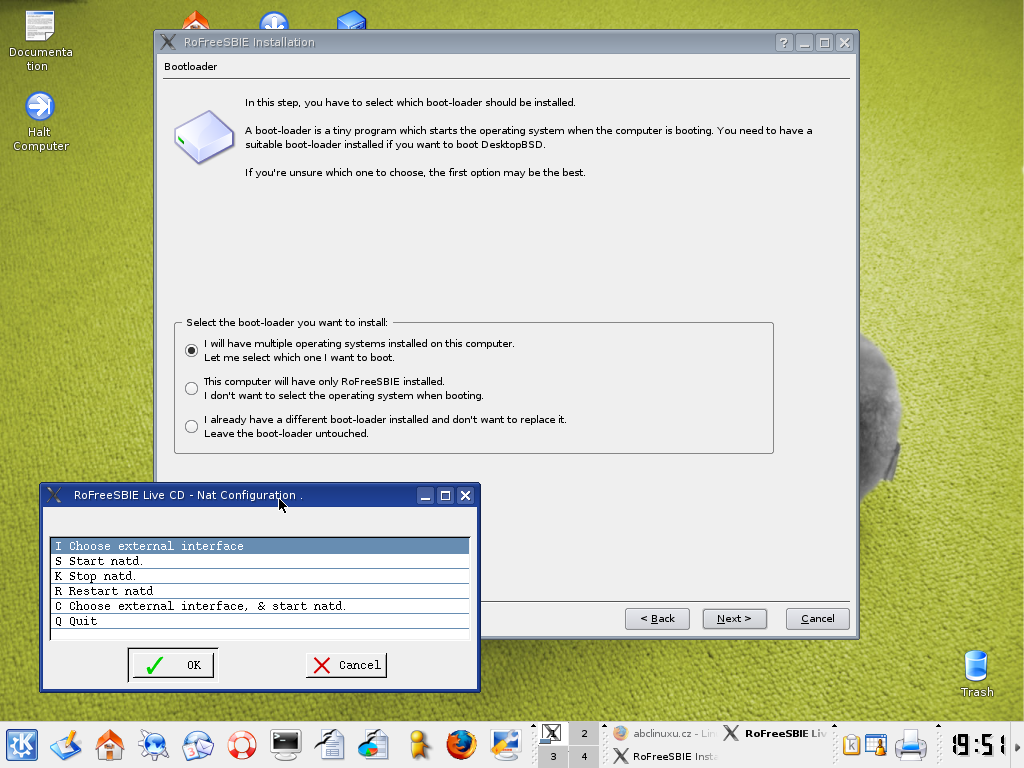Screen dimensions: 1024x768
Task: Launch the Konsole terminal icon
Action: tap(286, 744)
